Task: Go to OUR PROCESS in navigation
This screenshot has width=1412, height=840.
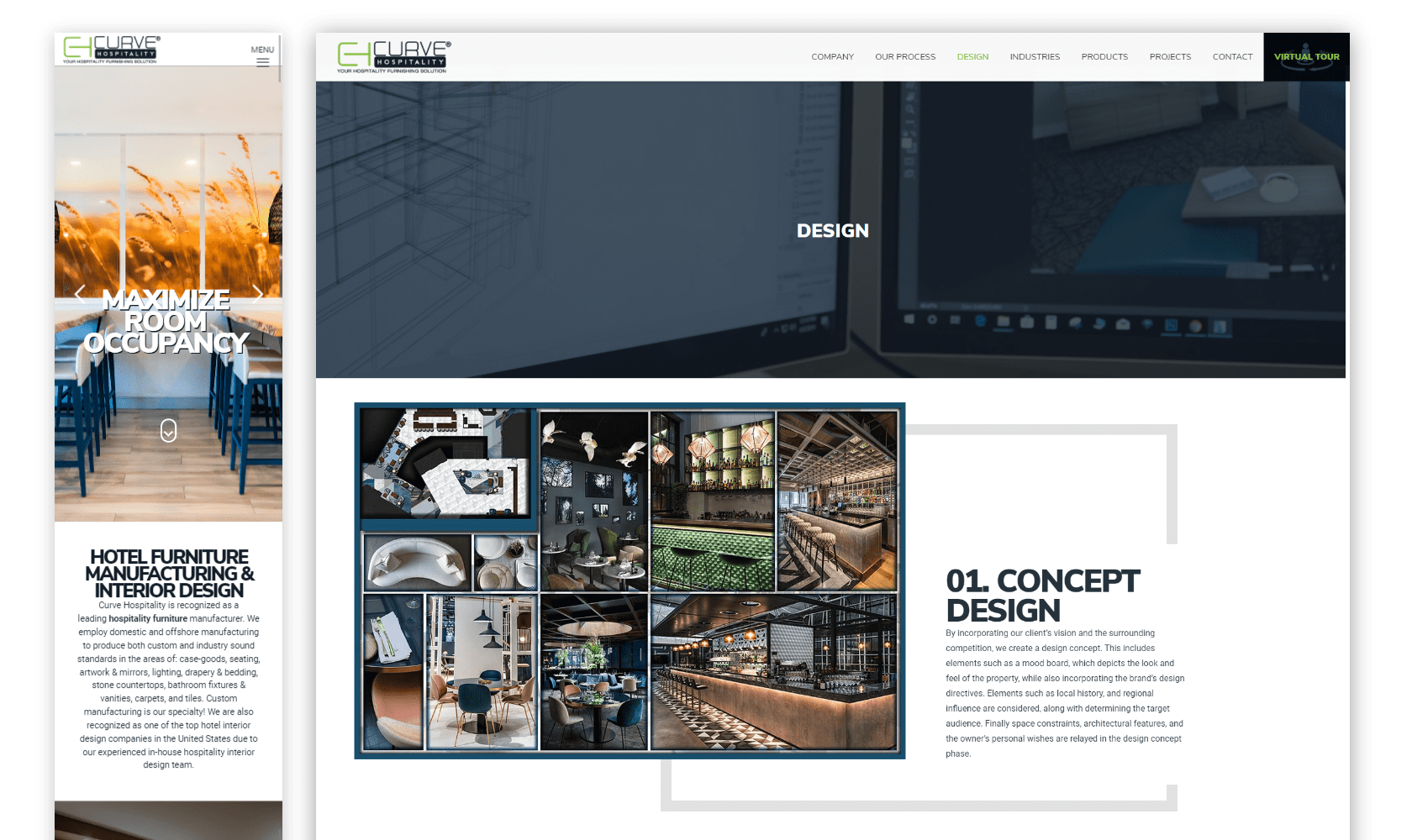Action: (904, 57)
